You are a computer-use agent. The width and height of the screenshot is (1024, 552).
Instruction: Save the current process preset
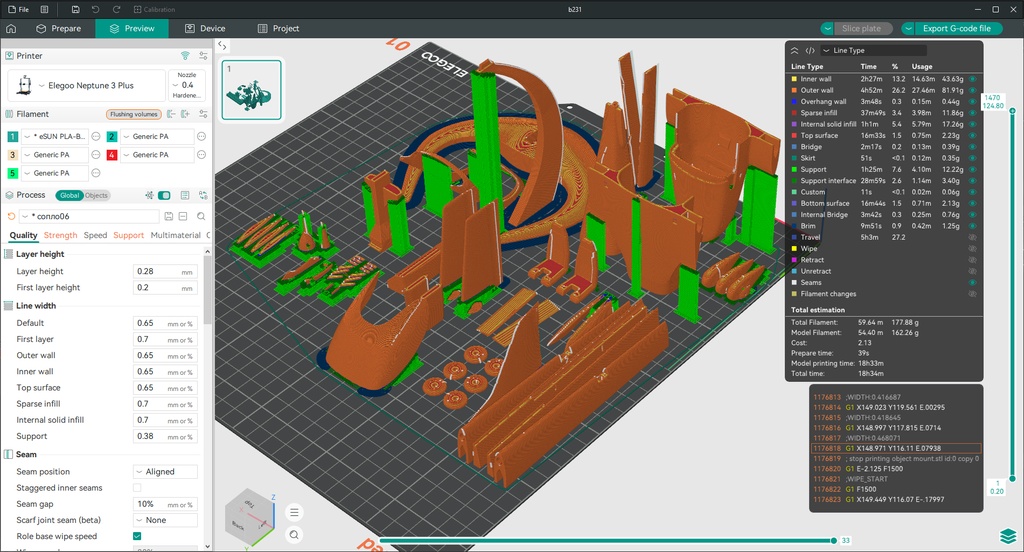[x=168, y=216]
